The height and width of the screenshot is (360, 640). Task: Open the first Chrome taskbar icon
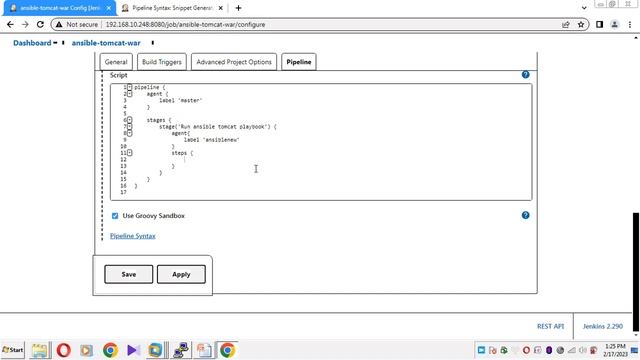pos(110,350)
